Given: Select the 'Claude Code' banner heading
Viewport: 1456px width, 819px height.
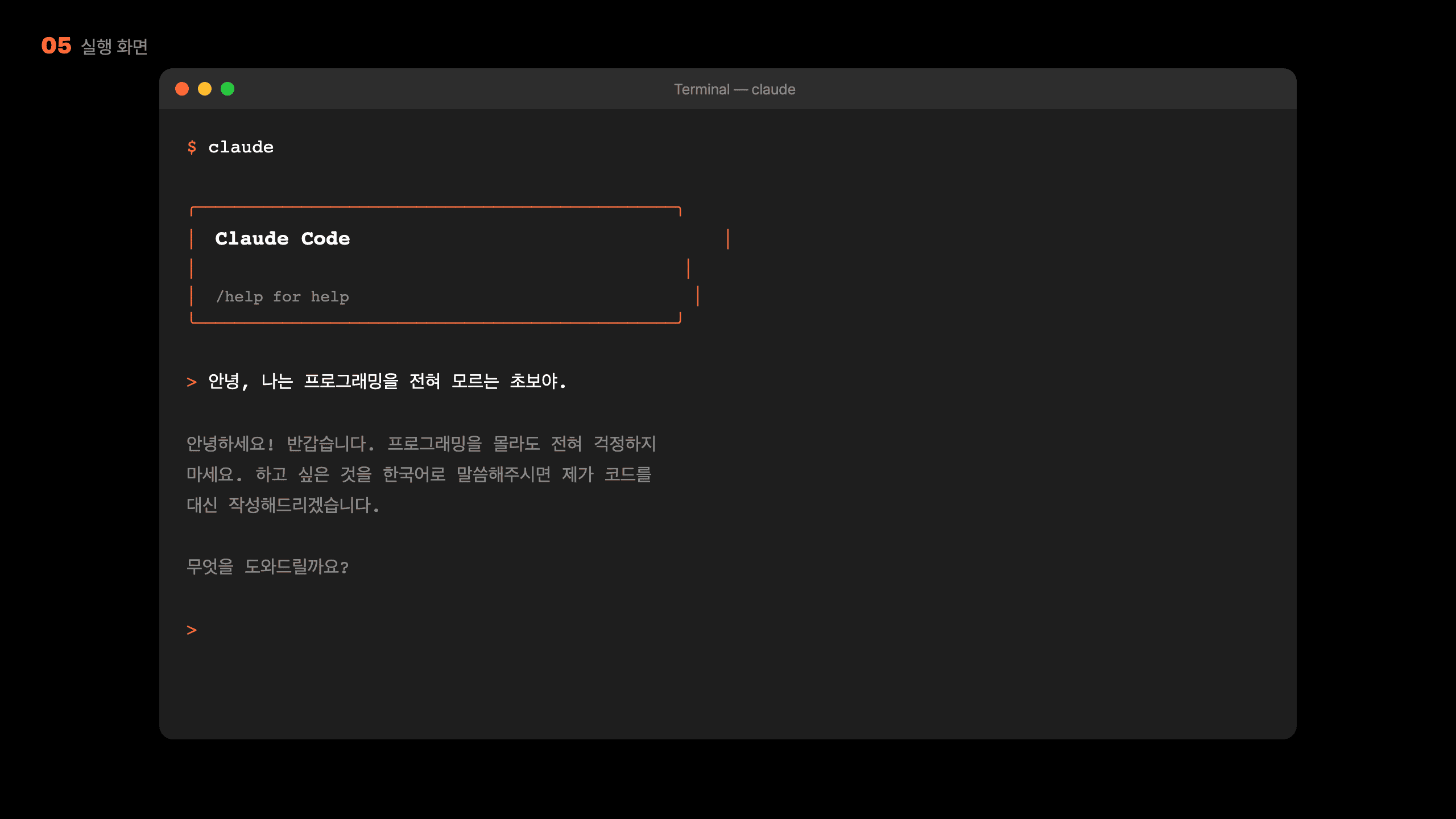Looking at the screenshot, I should [283, 238].
